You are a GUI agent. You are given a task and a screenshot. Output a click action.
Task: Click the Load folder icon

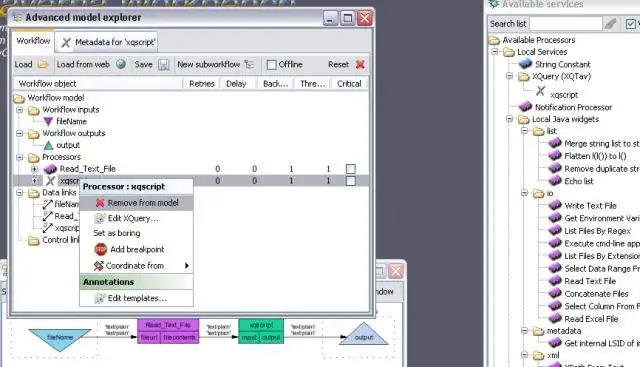43,65
